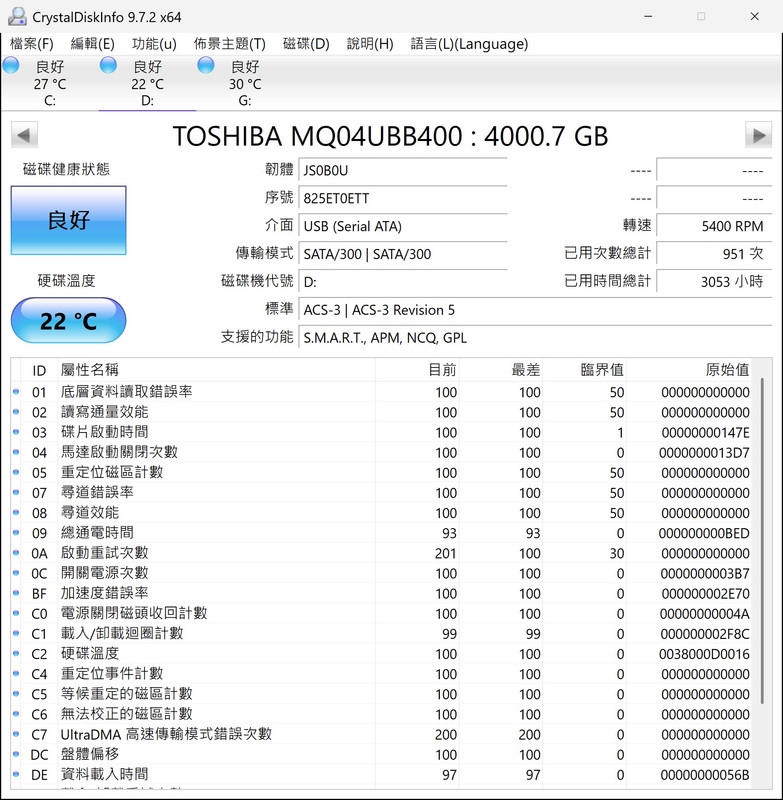Select attribute row 開關電源次數

pyautogui.click(x=381, y=573)
